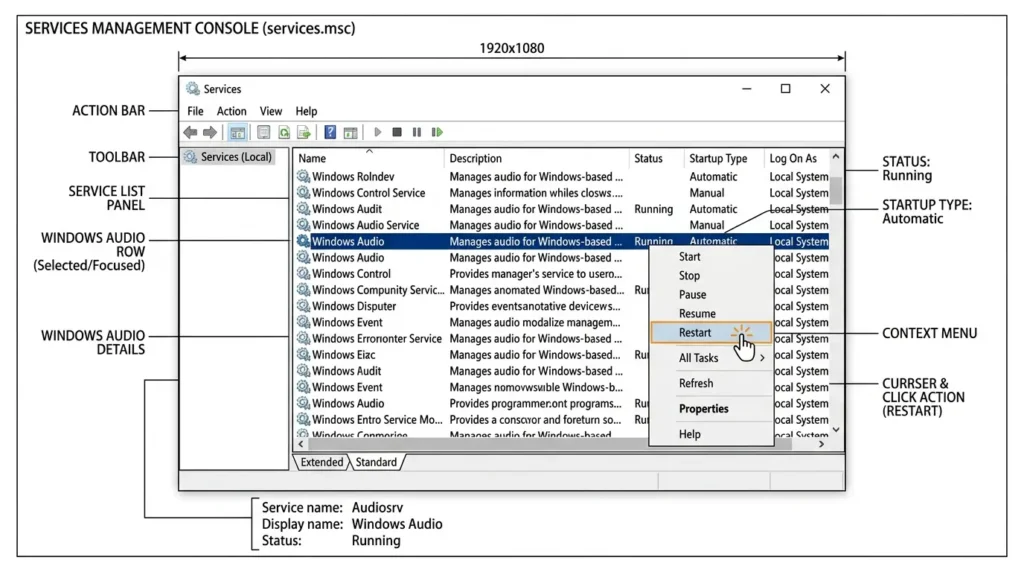
Task: Click the gear icon of Windows Entro Service Mo...
Action: pos(303,419)
